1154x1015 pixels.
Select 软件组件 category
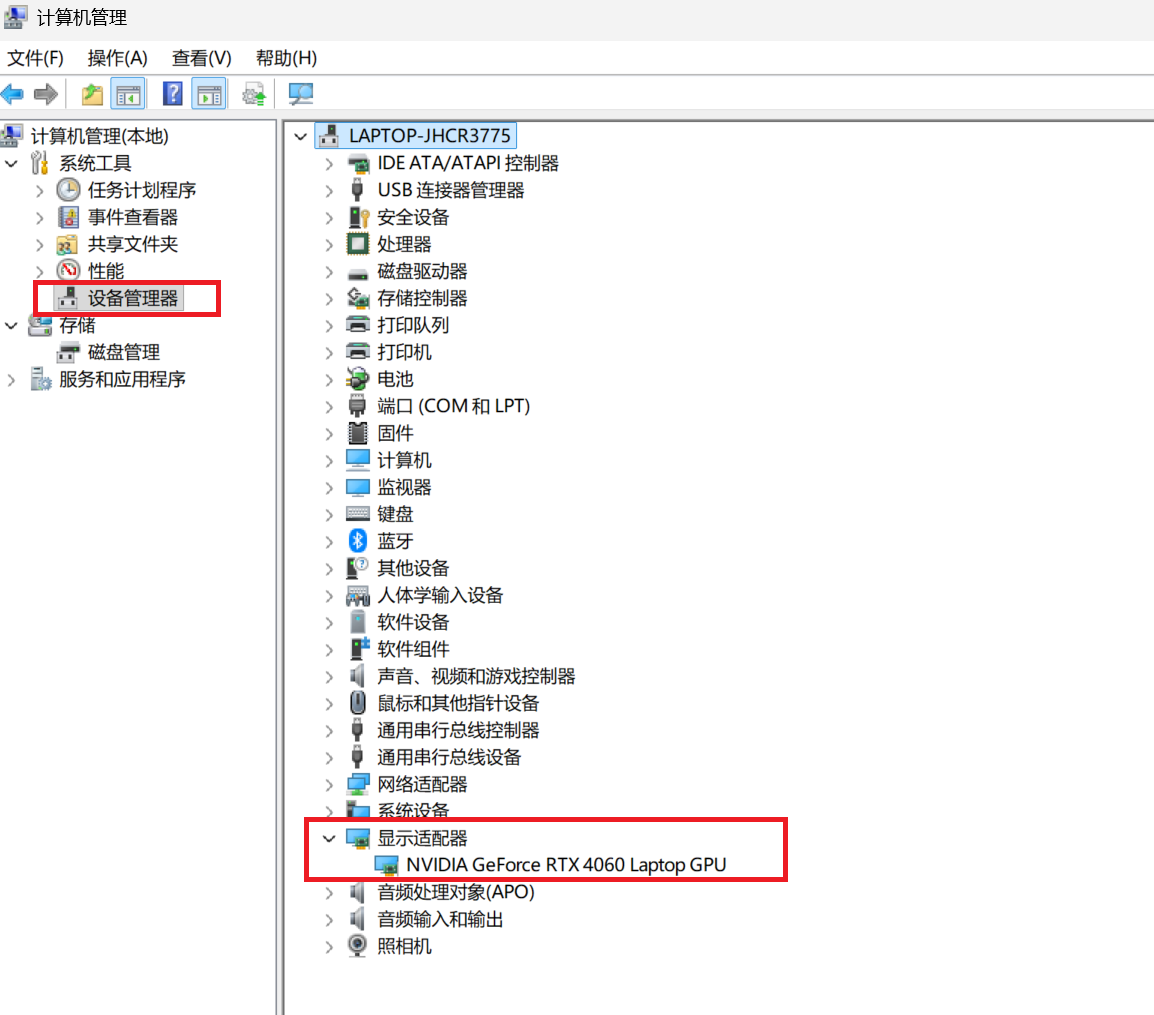(413, 649)
